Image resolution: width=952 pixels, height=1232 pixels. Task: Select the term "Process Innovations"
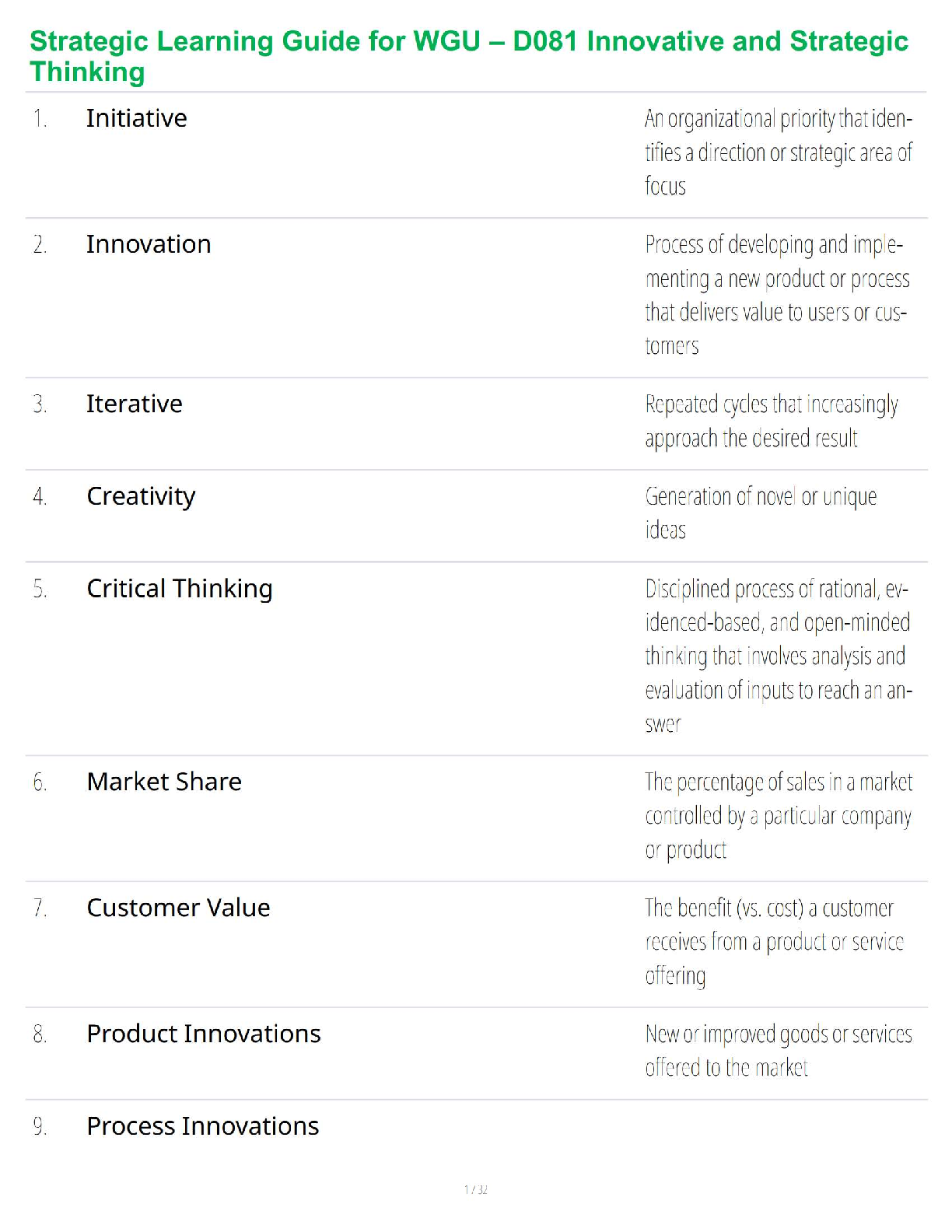pyautogui.click(x=203, y=1126)
